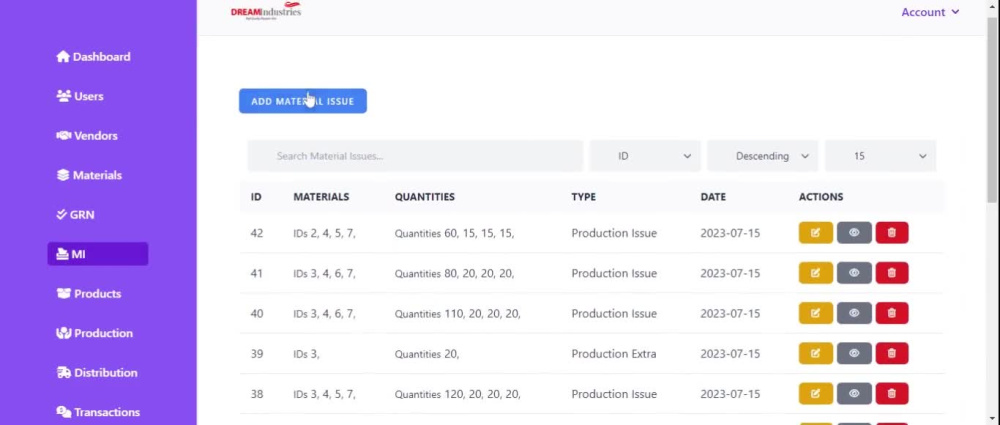
Task: Select text 'Quantities 80, 20, 20, 20,'
Action: (454, 273)
